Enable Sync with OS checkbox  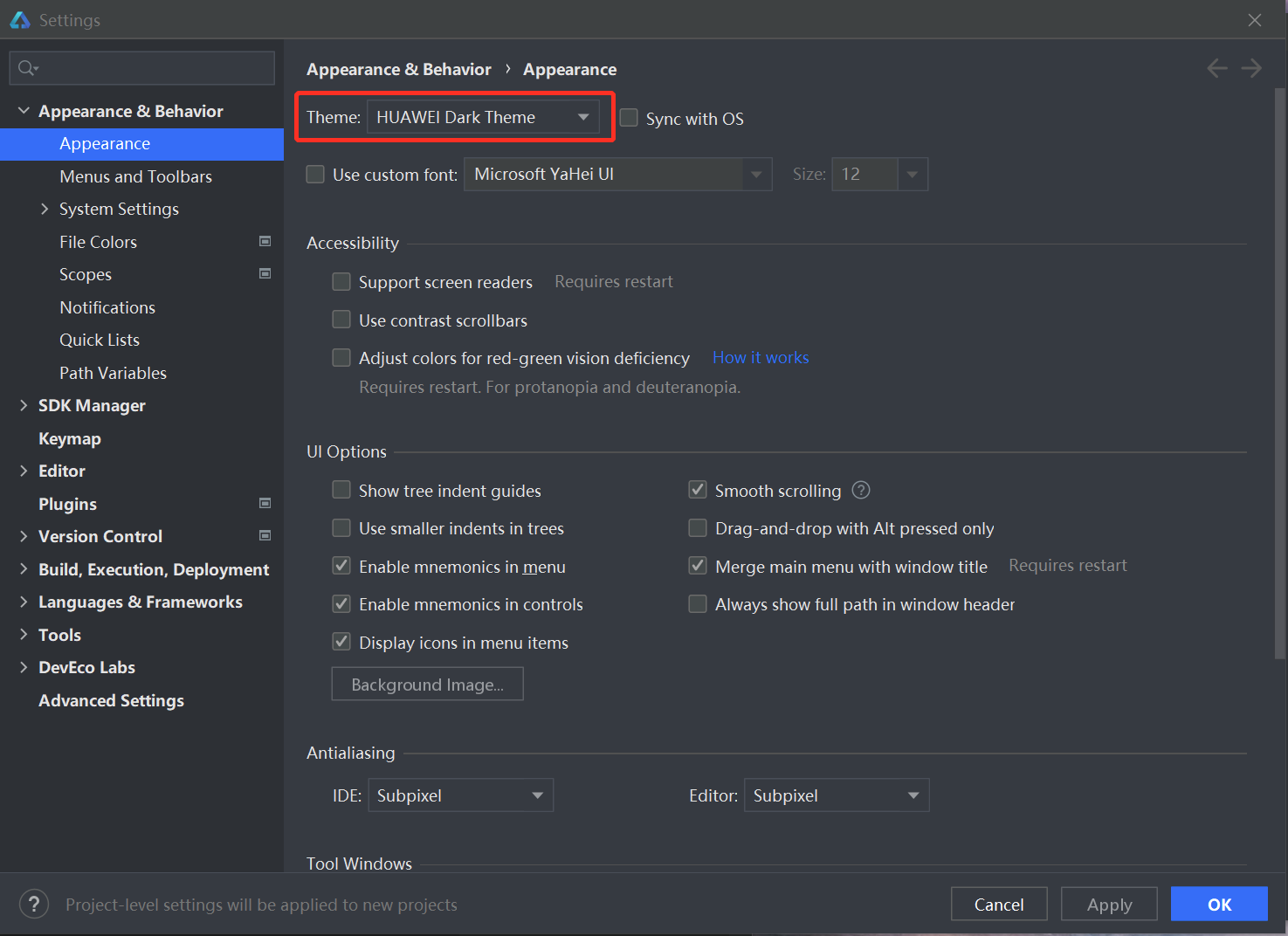[629, 118]
